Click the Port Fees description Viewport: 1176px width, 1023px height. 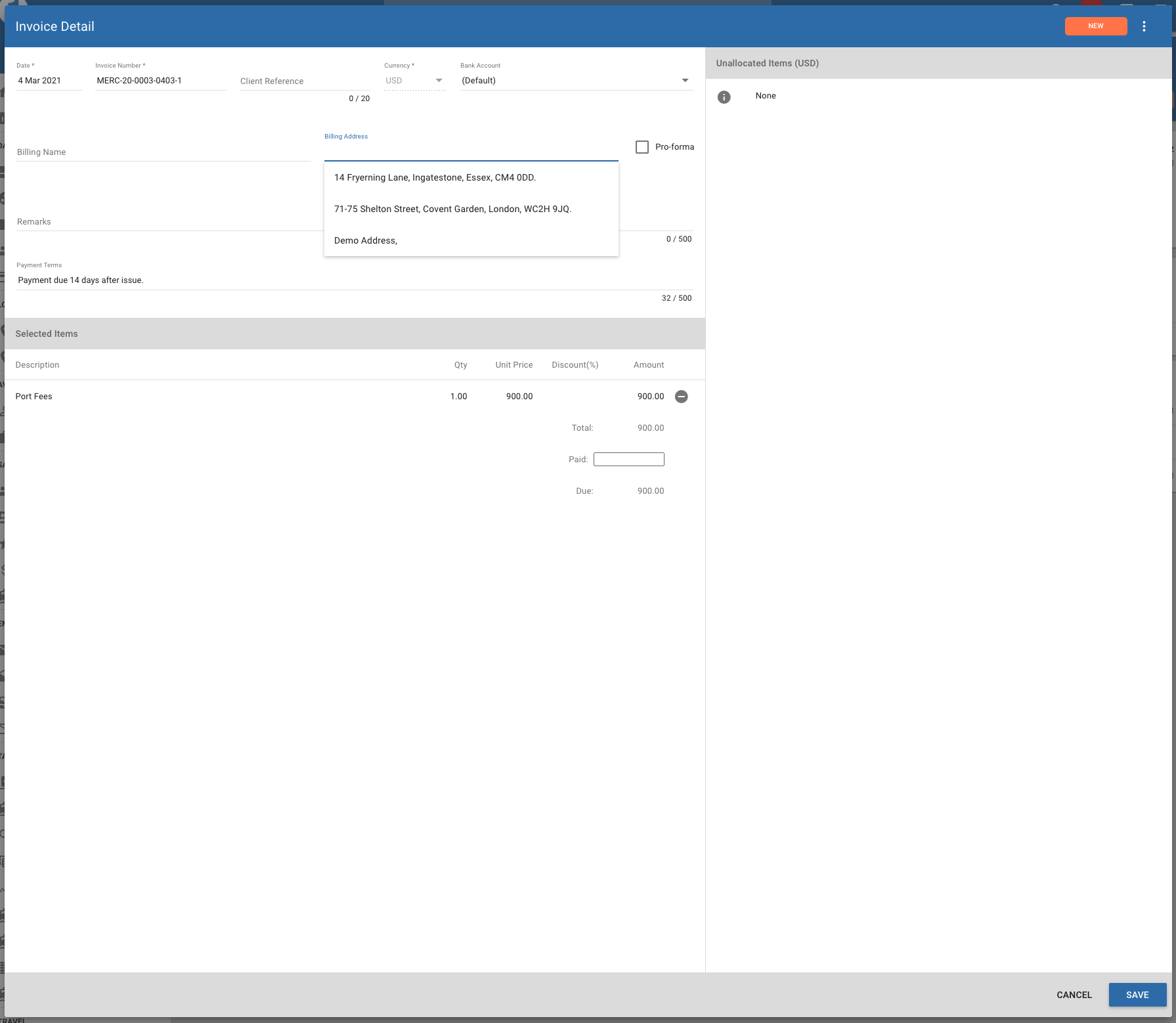(34, 397)
